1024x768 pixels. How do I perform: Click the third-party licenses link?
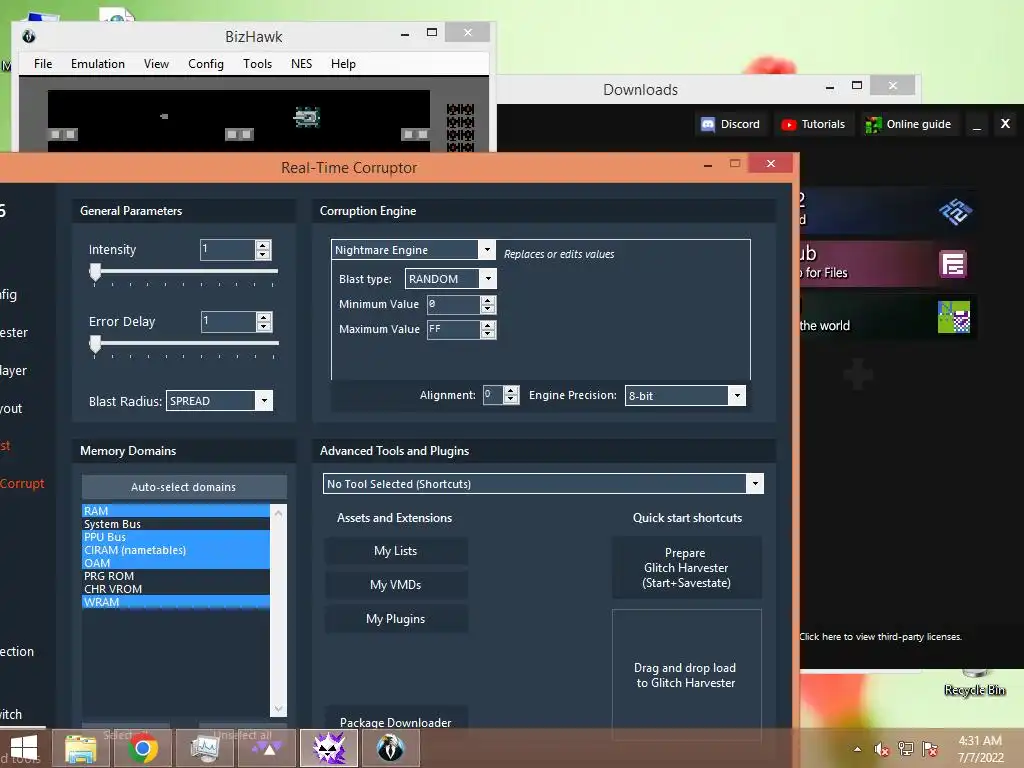(x=880, y=637)
